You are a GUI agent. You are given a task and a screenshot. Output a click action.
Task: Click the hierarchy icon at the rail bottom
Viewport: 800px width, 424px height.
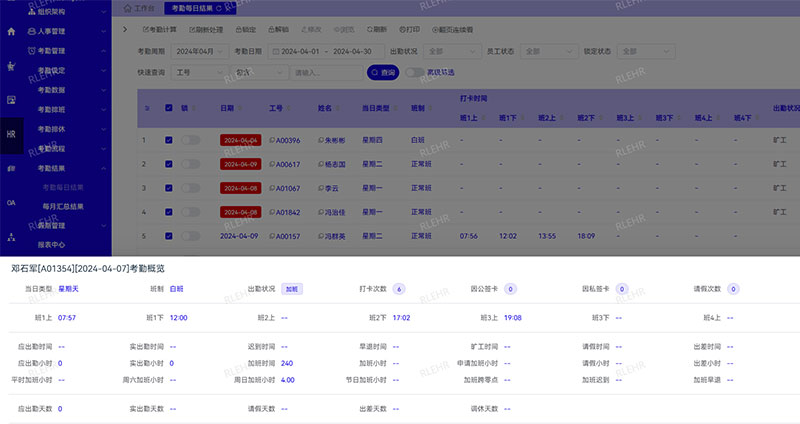click(11, 237)
